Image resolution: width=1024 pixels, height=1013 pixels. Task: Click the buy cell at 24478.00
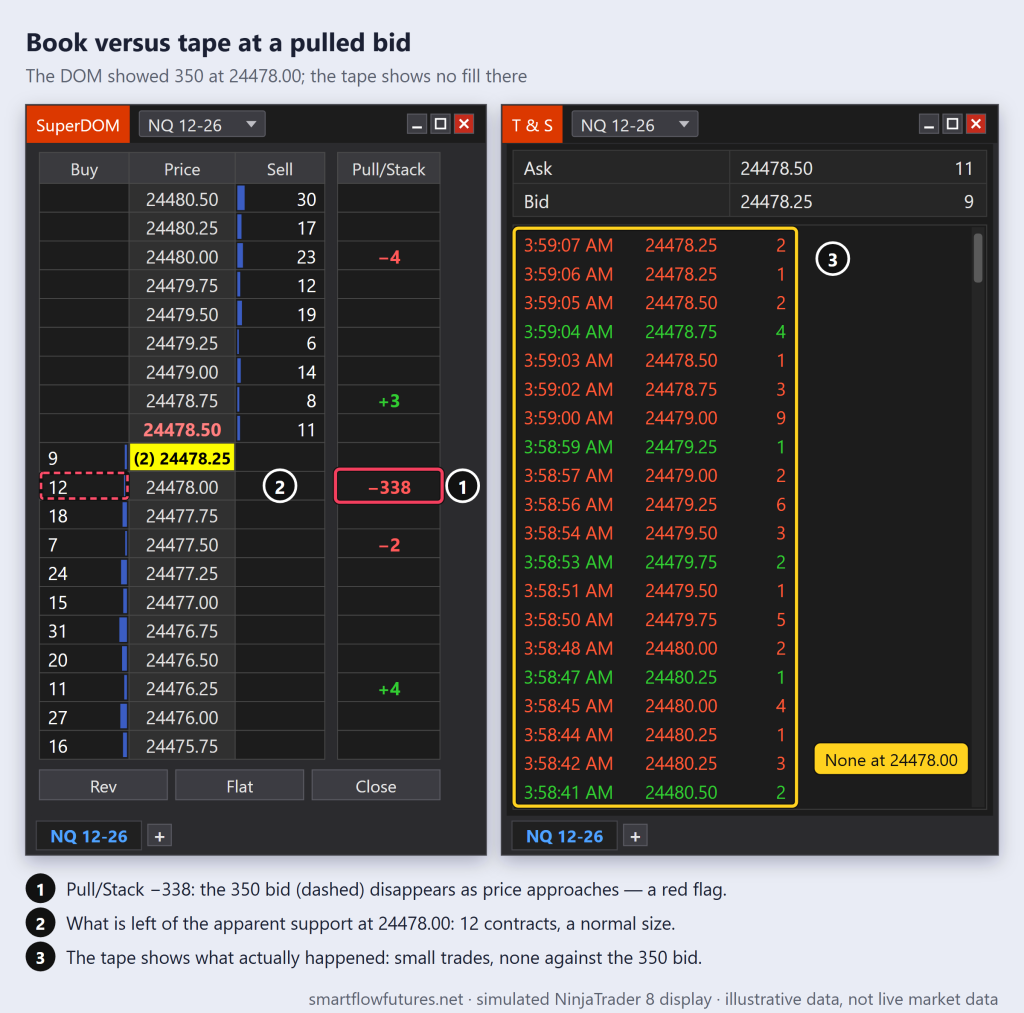tap(84, 487)
